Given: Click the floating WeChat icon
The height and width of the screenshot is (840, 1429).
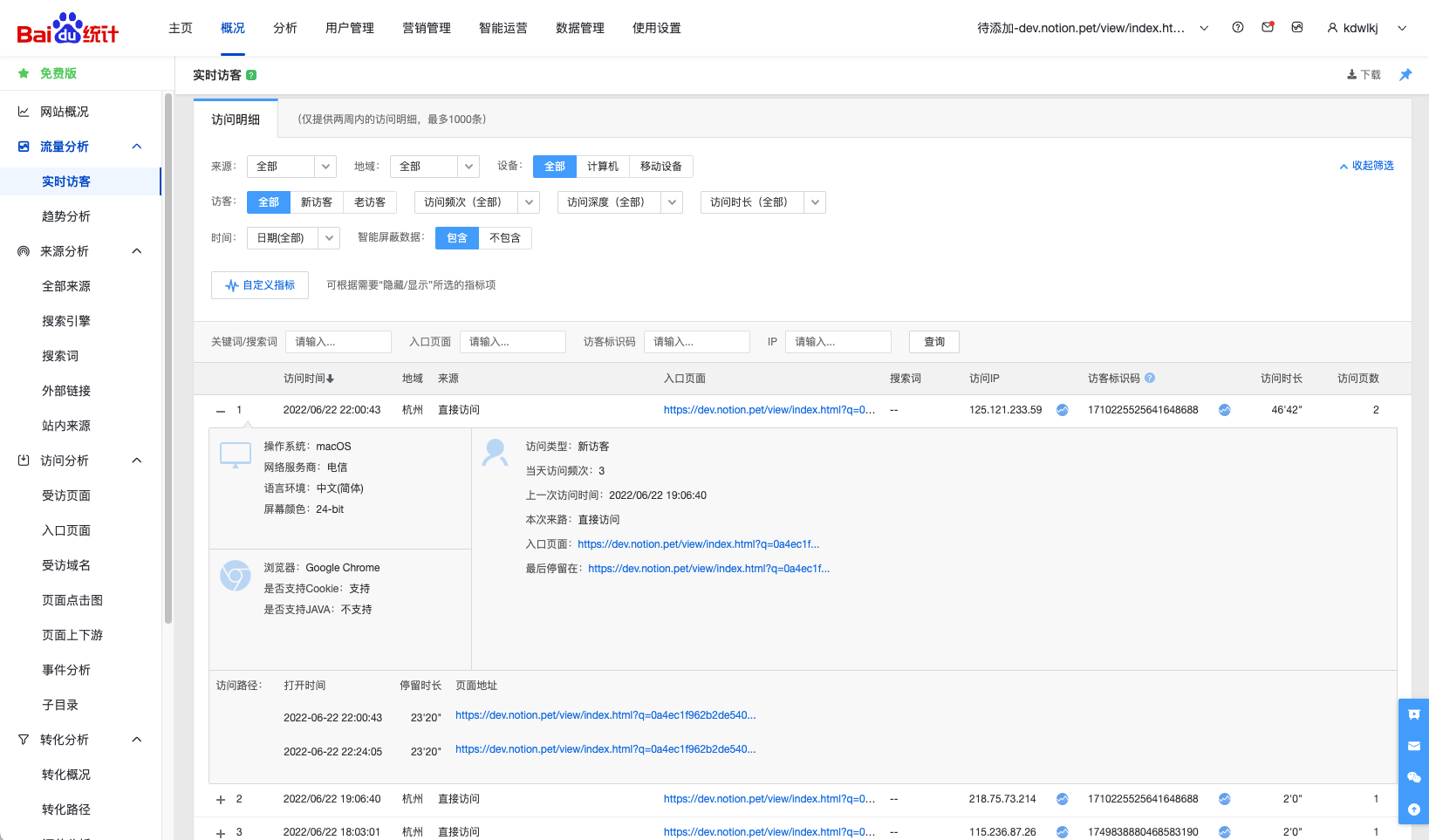Looking at the screenshot, I should tap(1414, 777).
